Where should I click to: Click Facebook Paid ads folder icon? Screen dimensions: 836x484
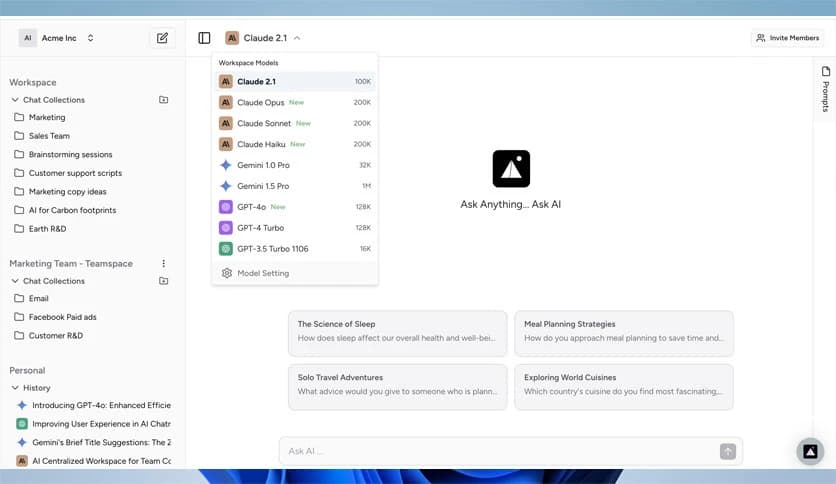point(19,317)
